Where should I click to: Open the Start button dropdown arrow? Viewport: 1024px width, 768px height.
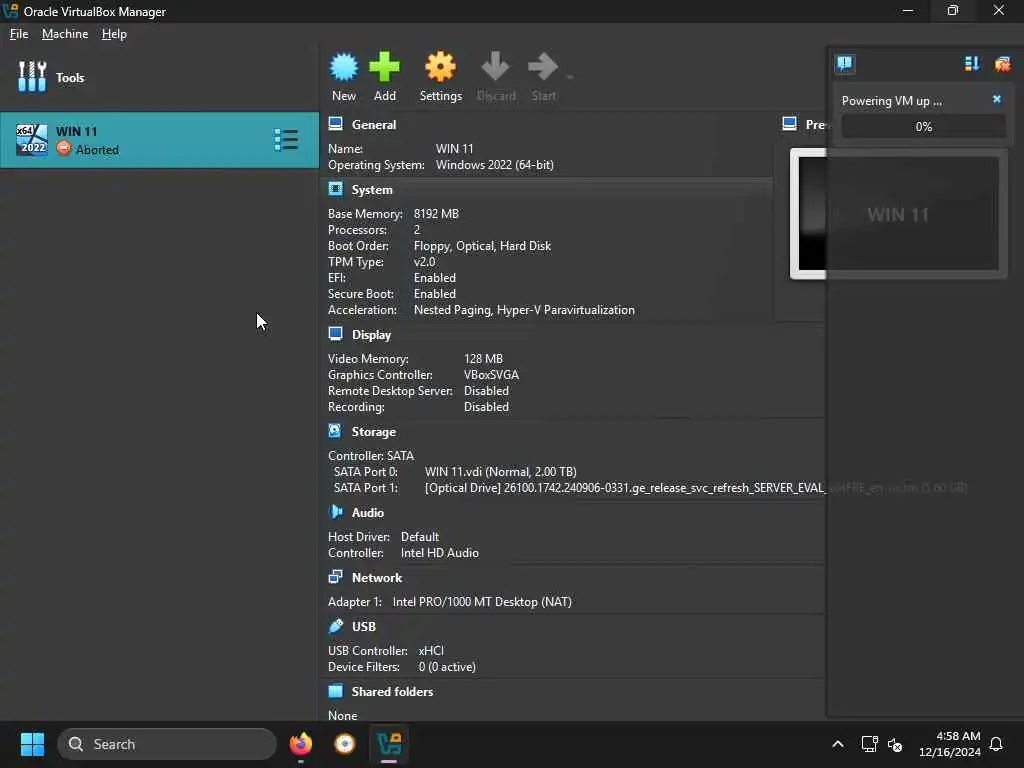click(570, 77)
